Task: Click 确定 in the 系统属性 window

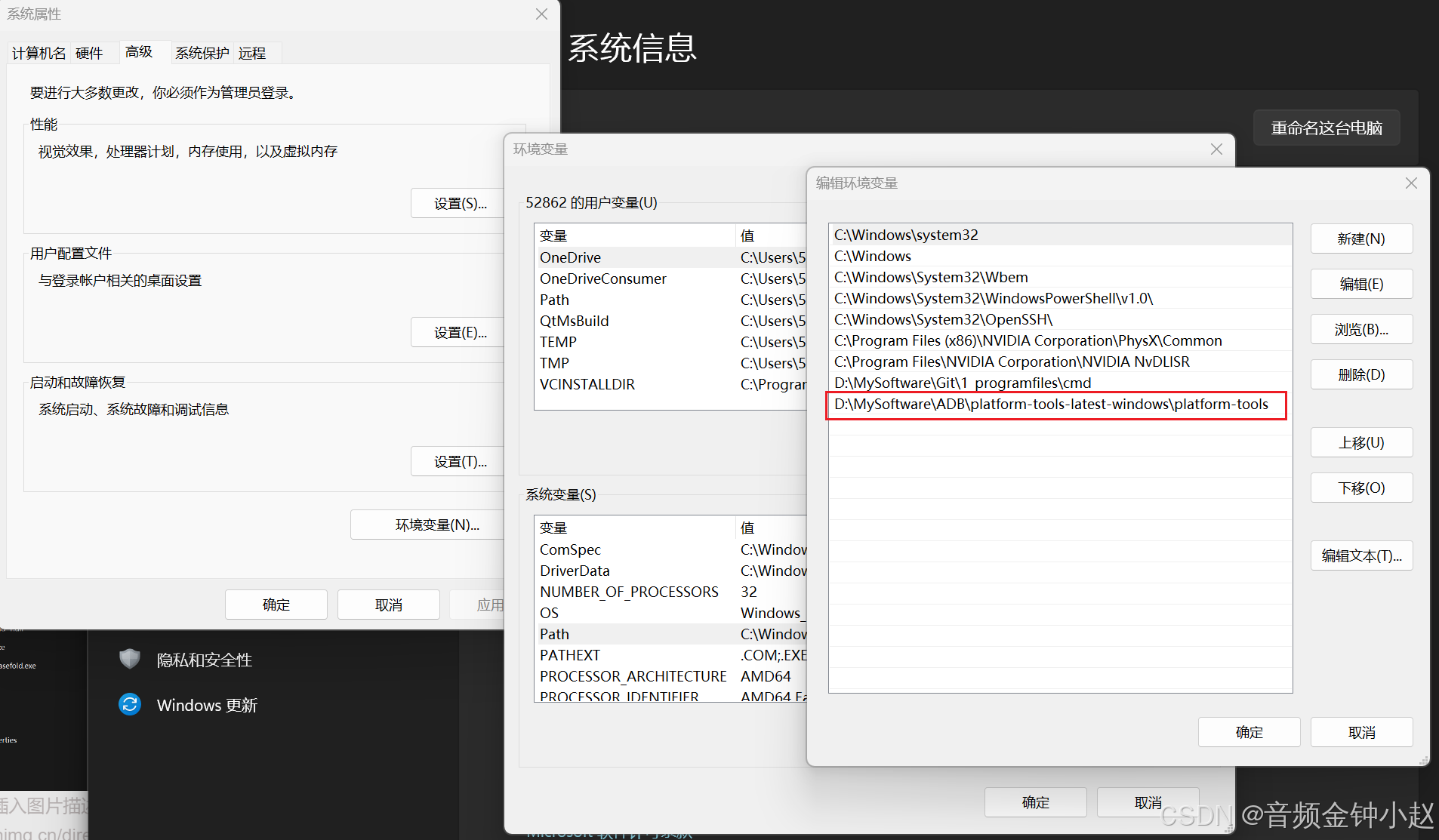Action: pyautogui.click(x=276, y=605)
